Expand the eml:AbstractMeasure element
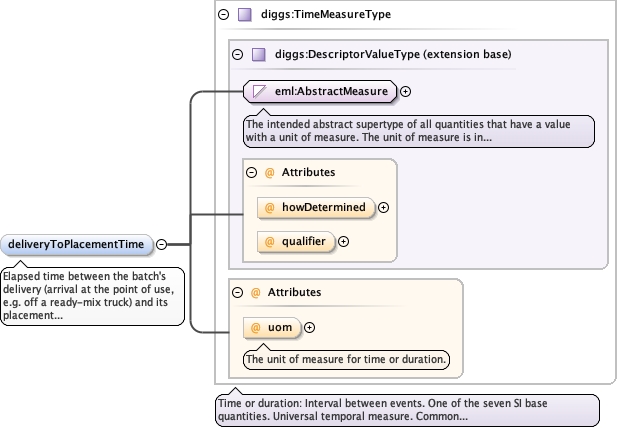This screenshot has width=618, height=430. coord(405,91)
